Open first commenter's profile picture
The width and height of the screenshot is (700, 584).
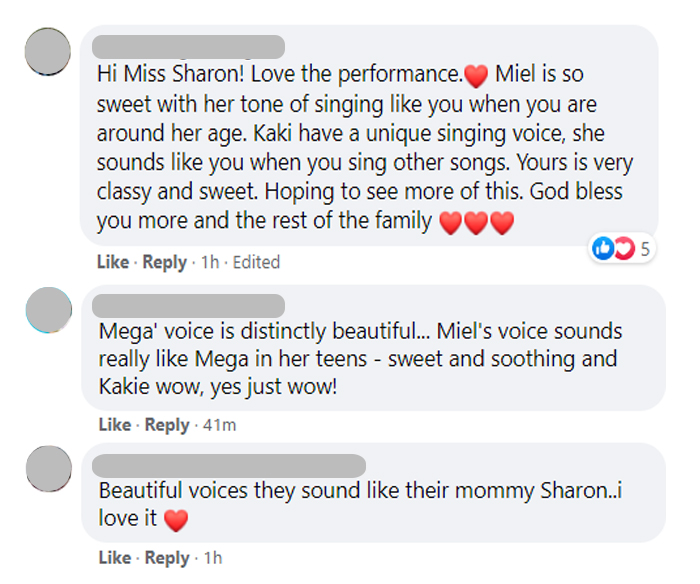coord(48,51)
